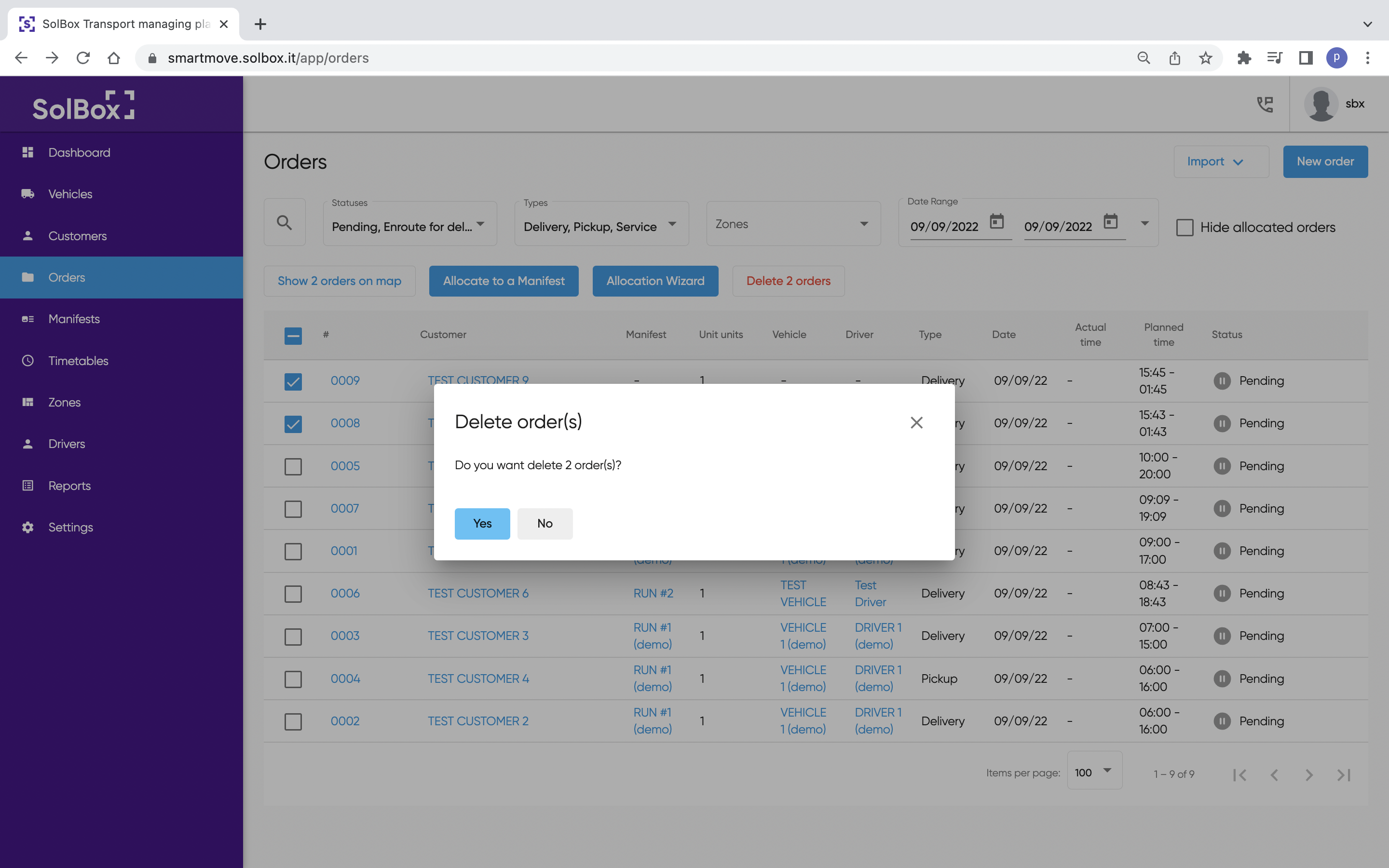This screenshot has height=868, width=1389.
Task: Expand the browser tab search chevron
Action: click(x=1368, y=24)
